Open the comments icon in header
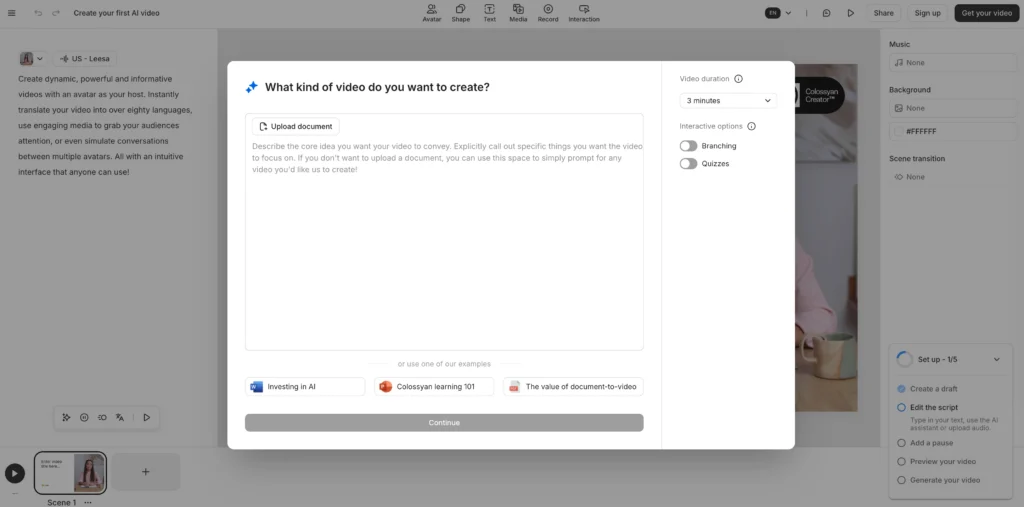1024x507 pixels. click(x=827, y=13)
